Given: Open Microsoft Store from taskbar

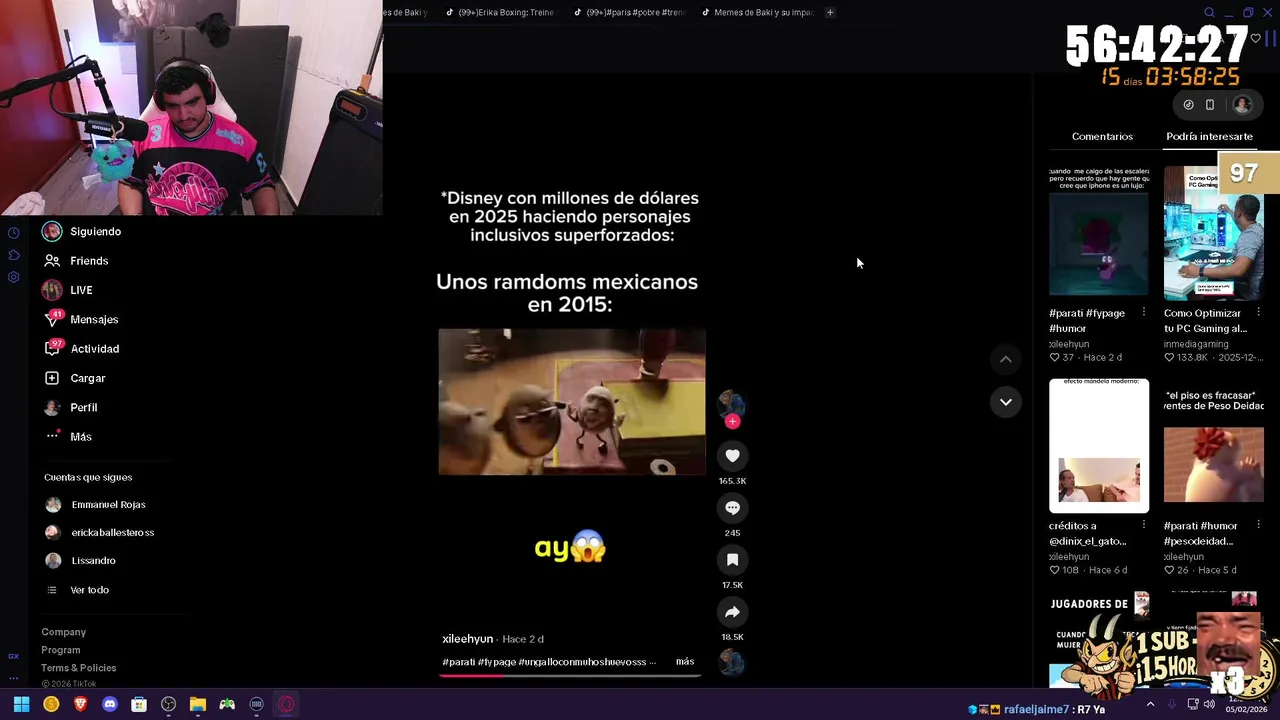Looking at the screenshot, I should point(139,704).
